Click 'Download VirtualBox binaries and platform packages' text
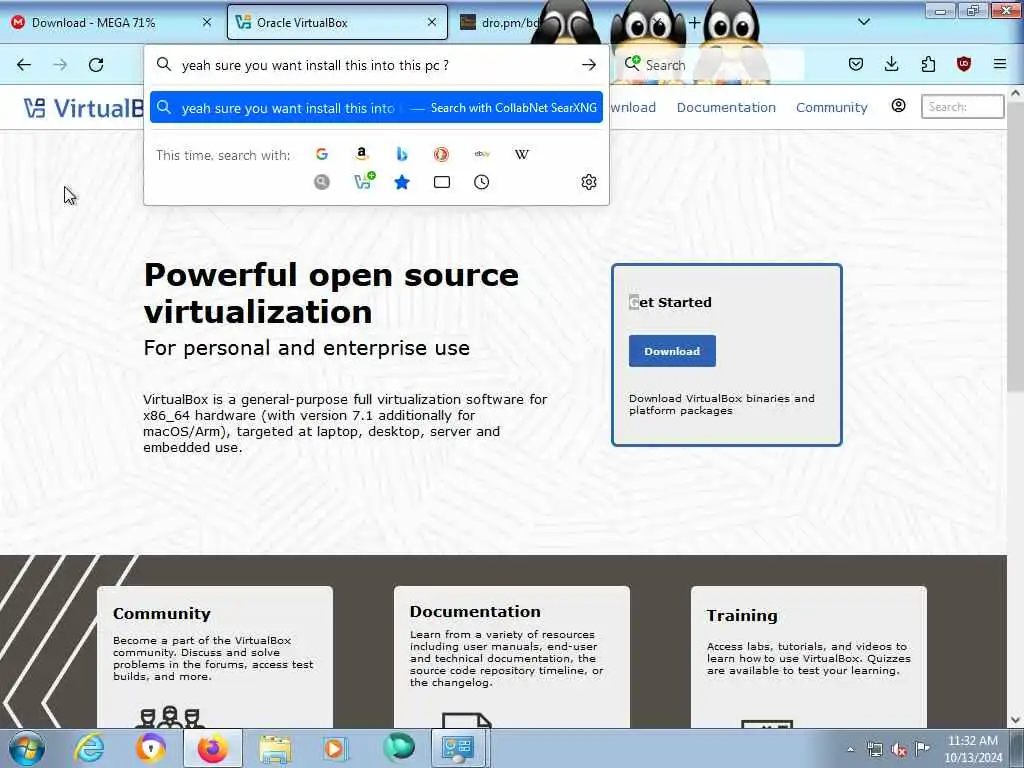1024x768 pixels. 722,404
